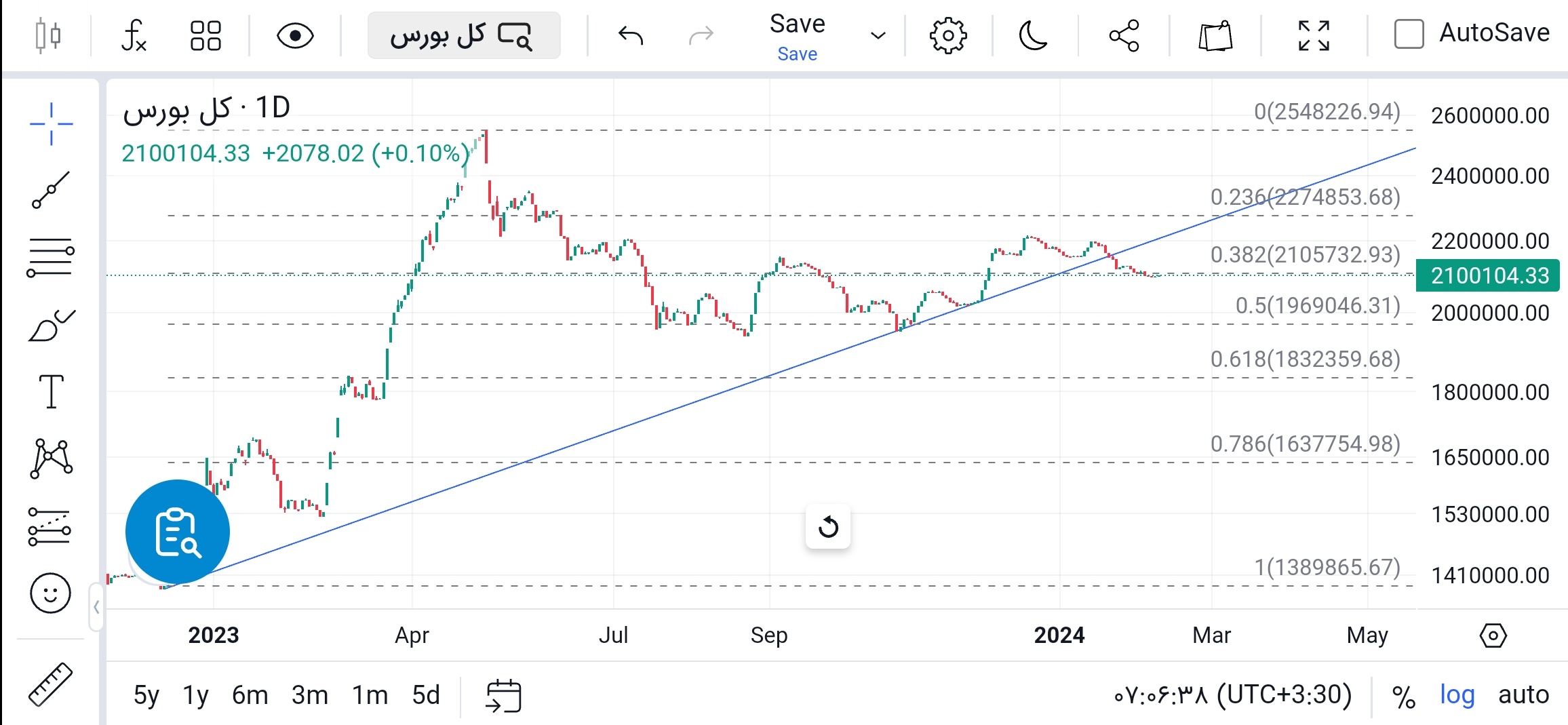Viewport: 1568px width, 725px height.
Task: Toggle the auto scale
Action: coord(1523,695)
